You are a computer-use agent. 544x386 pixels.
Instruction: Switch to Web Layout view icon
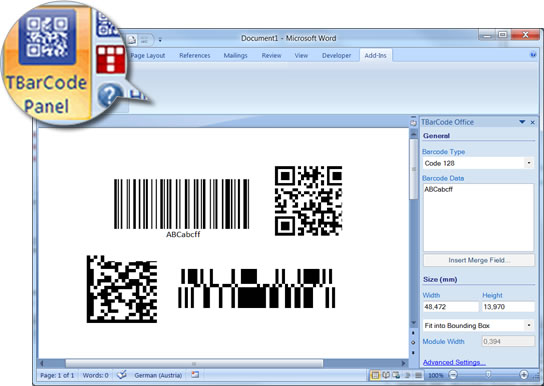tap(396, 375)
